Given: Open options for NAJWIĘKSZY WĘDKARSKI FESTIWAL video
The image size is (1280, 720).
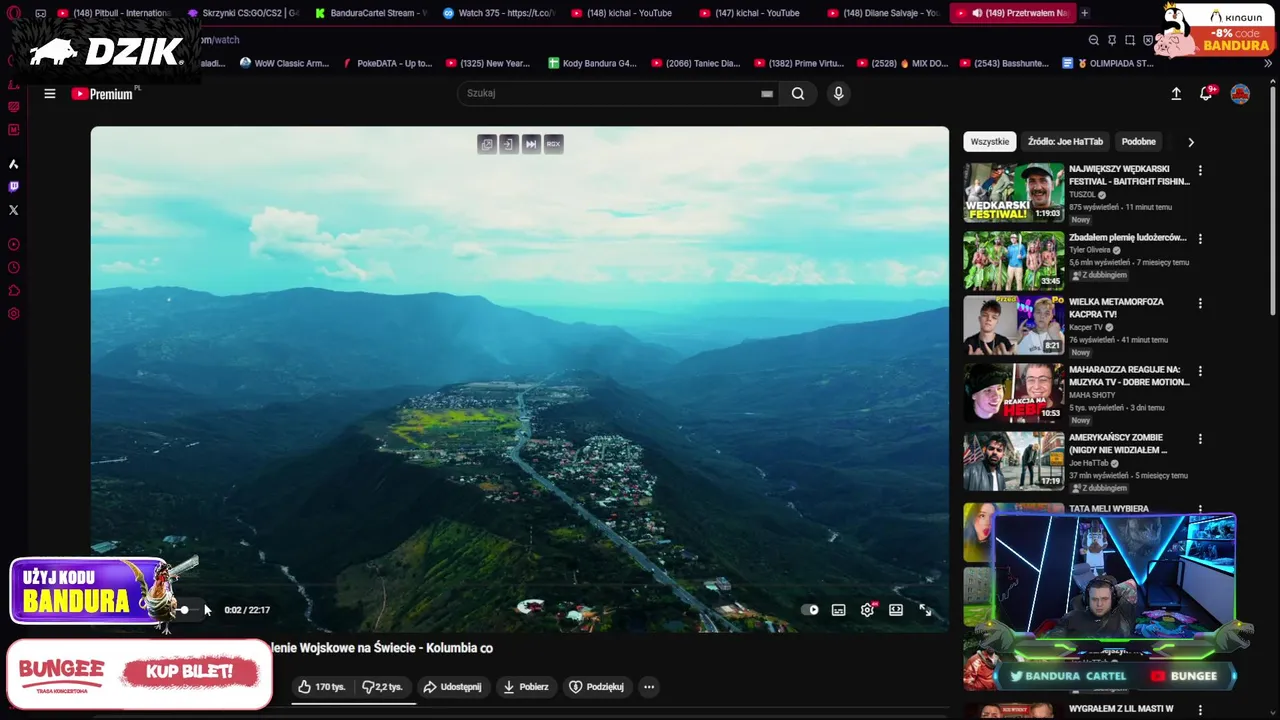Looking at the screenshot, I should click(x=1200, y=171).
